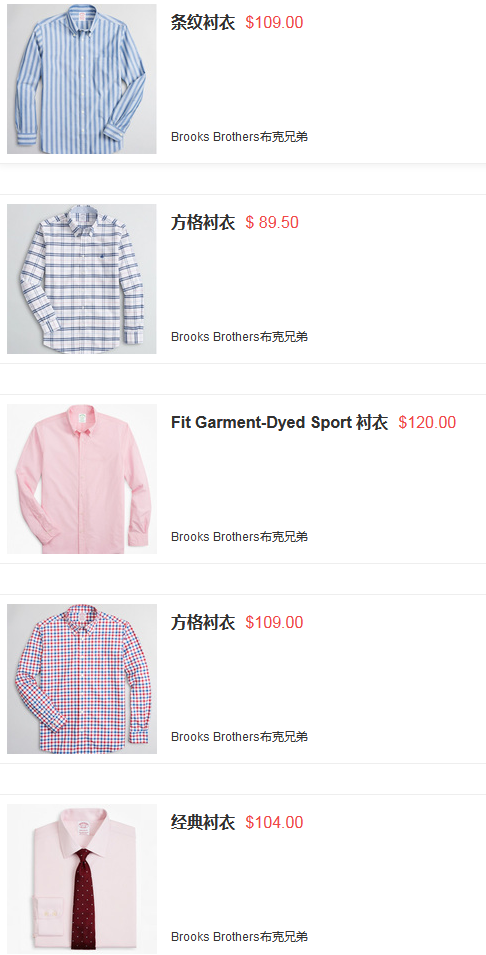Select the 方格衬衣 title next to the gingham shirt

pyautogui.click(x=203, y=622)
